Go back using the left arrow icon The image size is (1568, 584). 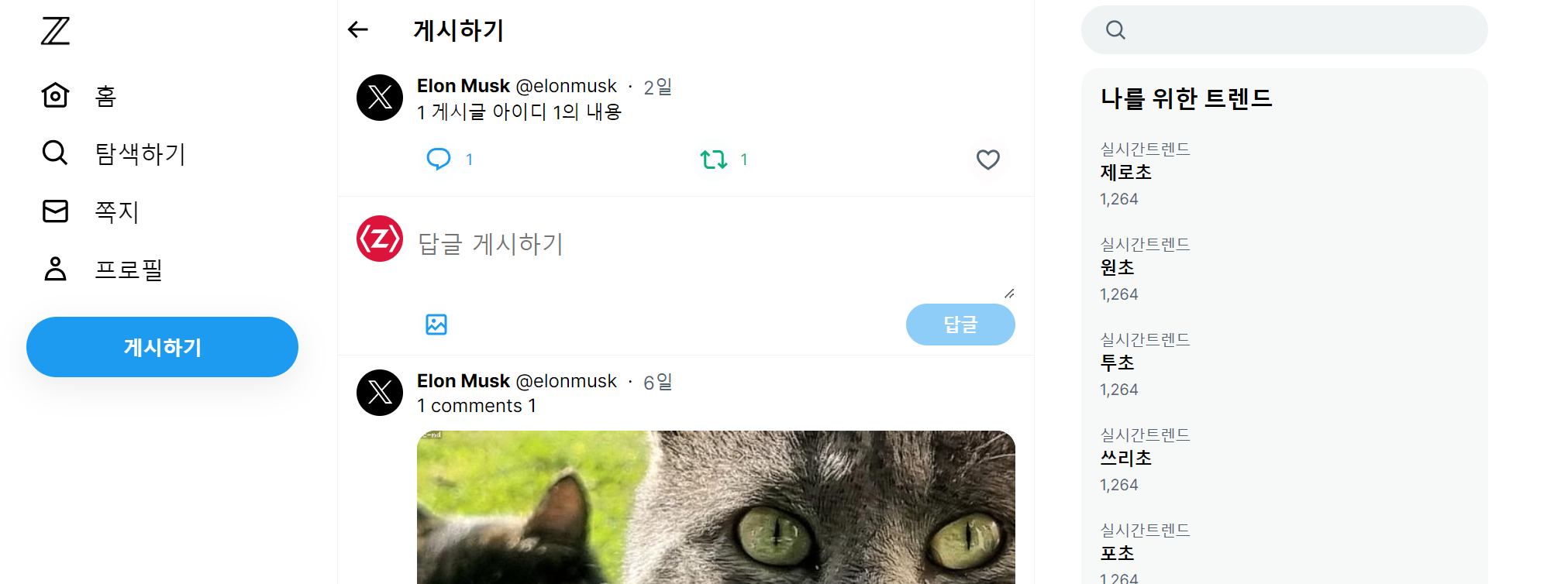coord(357,29)
